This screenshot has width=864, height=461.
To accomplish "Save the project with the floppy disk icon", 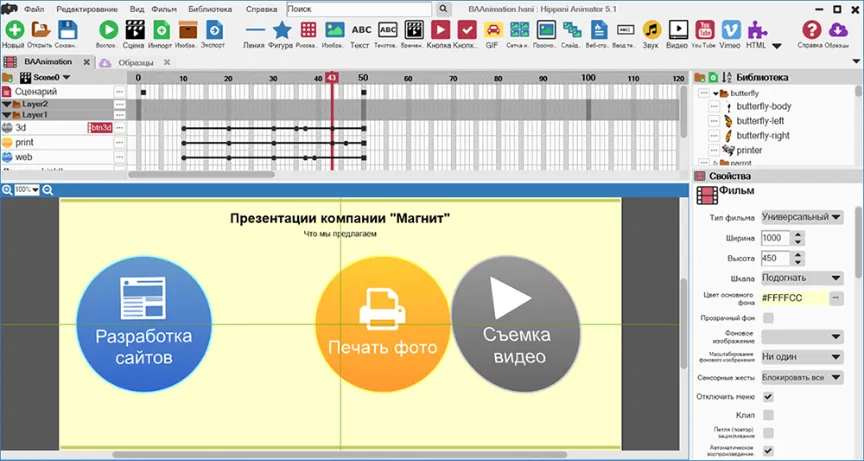I will (x=67, y=30).
